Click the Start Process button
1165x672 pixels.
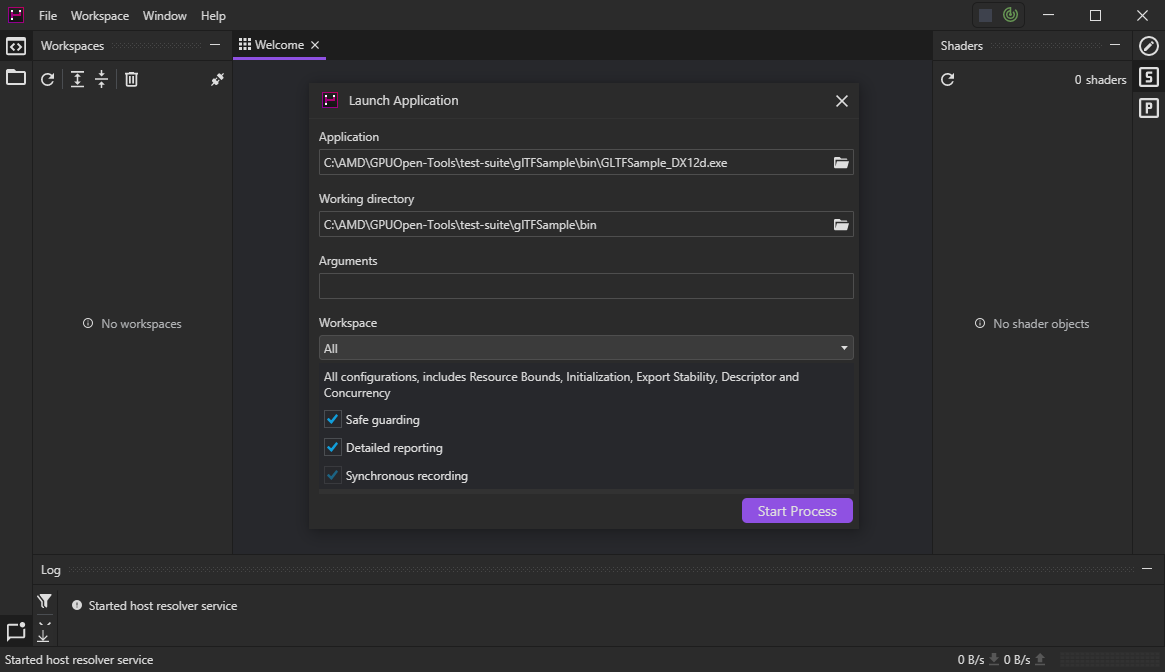pos(796,511)
